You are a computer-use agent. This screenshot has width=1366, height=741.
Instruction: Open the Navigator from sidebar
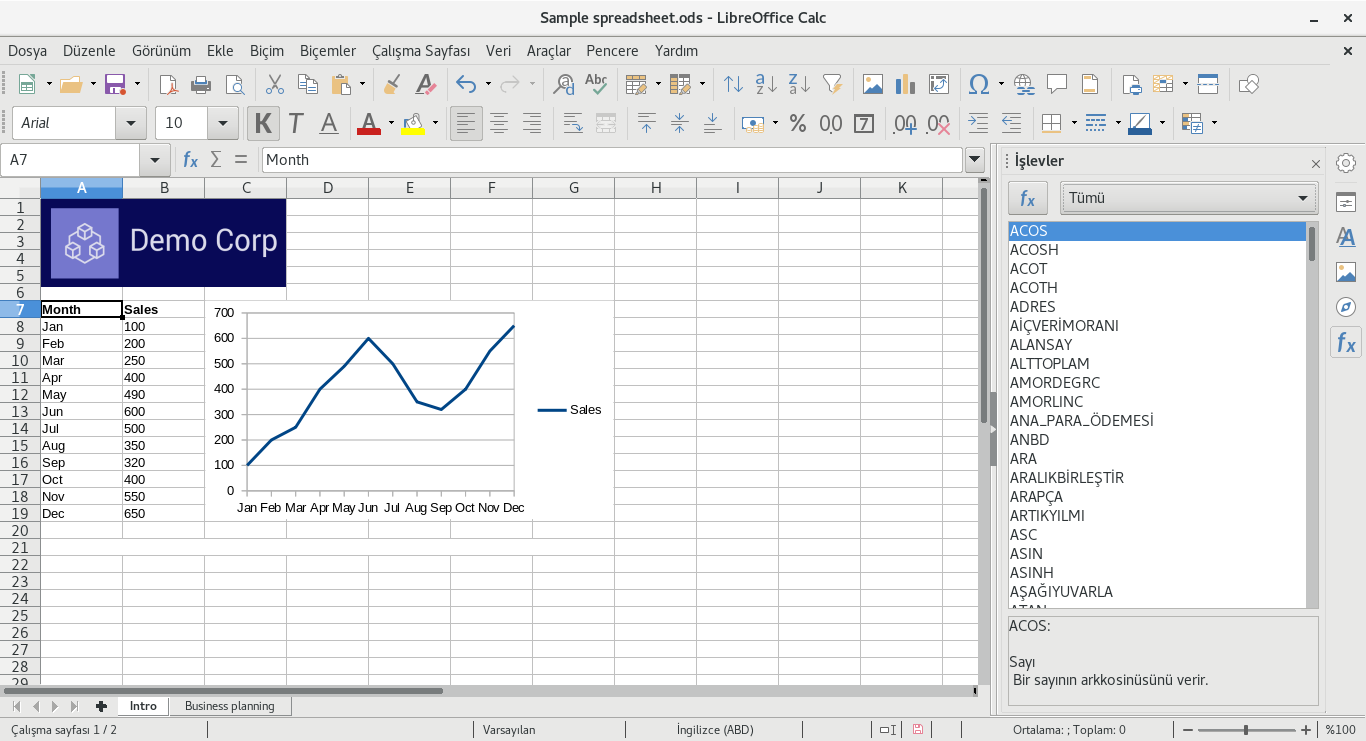click(x=1346, y=306)
